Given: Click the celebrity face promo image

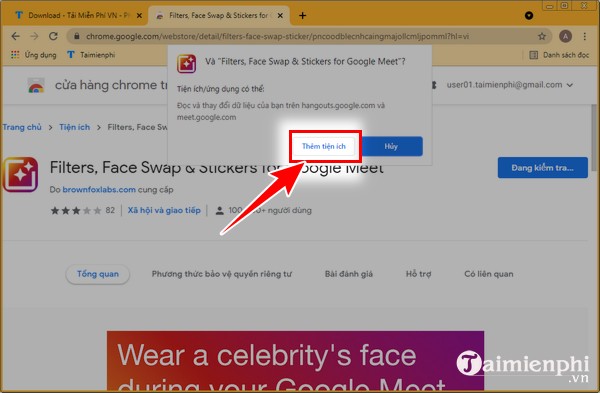Looking at the screenshot, I should (x=295, y=360).
